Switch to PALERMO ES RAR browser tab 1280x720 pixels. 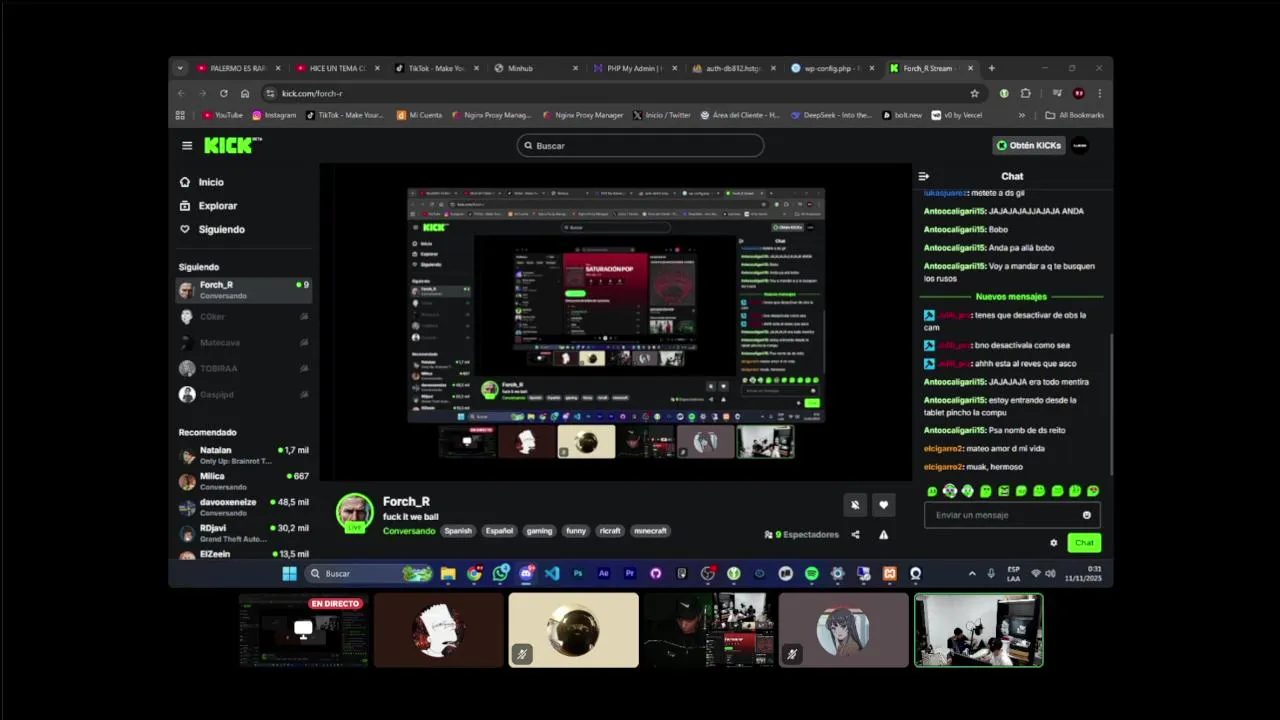click(x=238, y=68)
